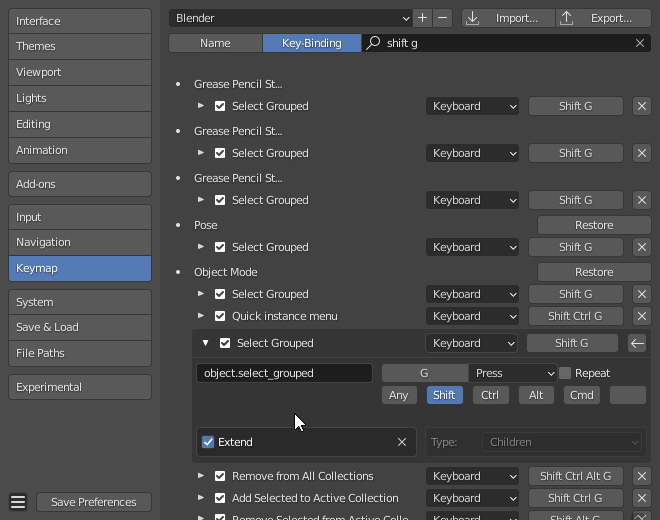
Task: Click the Import keymap button
Action: (x=508, y=18)
